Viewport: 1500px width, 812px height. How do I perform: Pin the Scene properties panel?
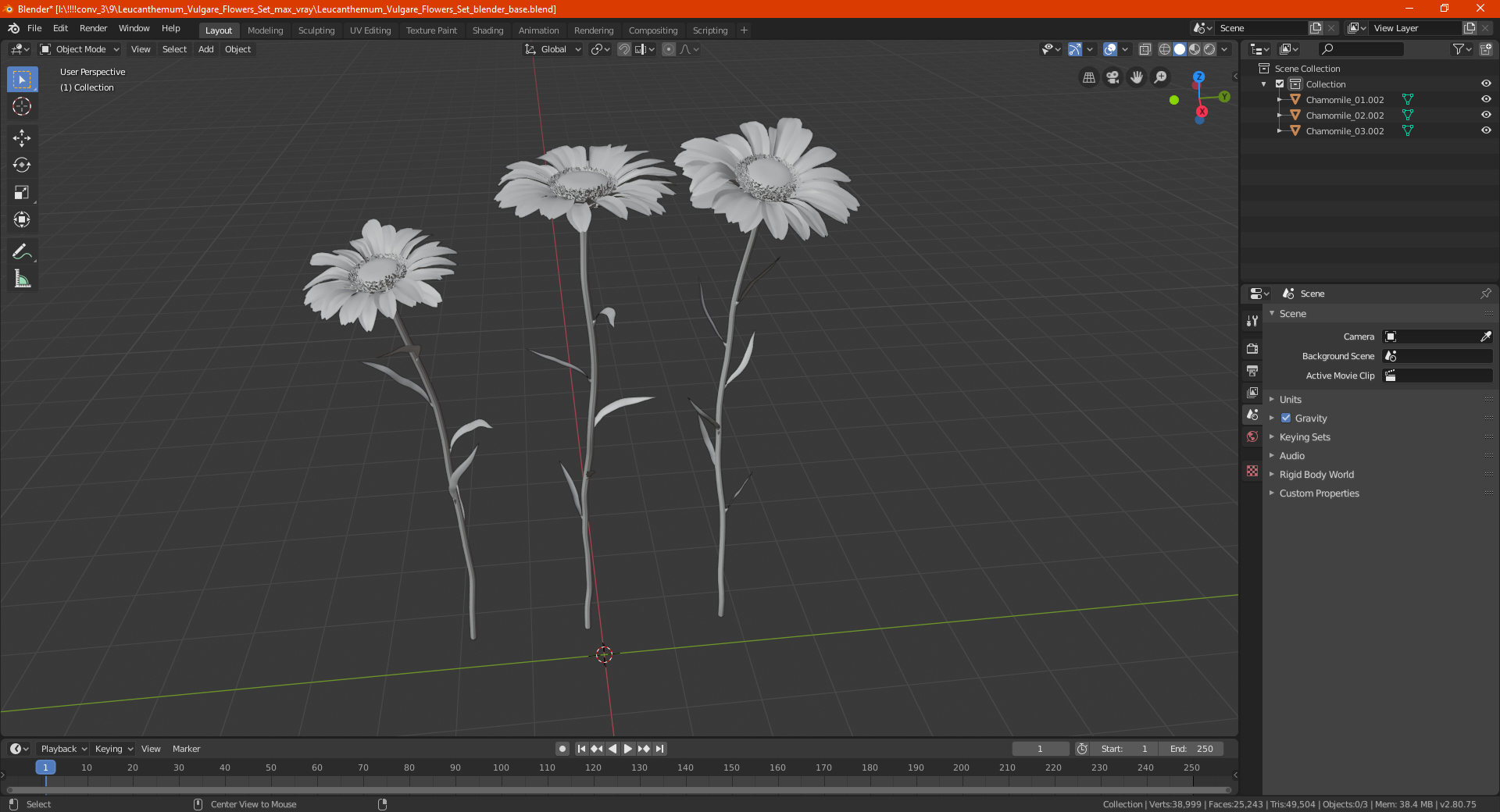[1485, 294]
